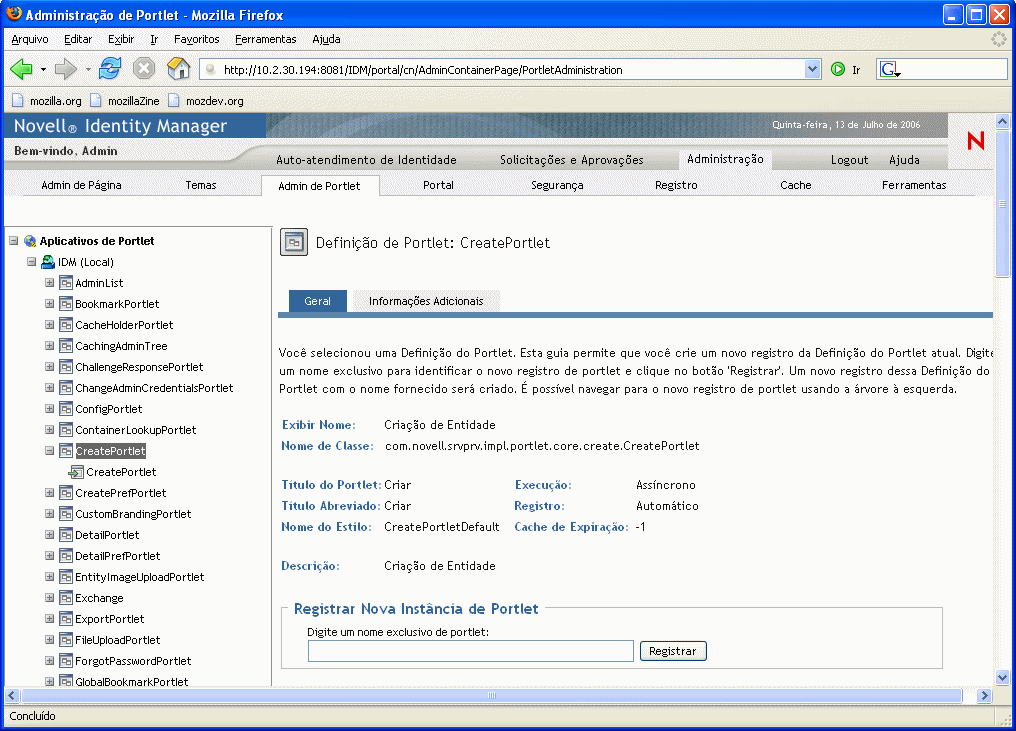Go to Home page icon
This screenshot has width=1016, height=731.
[x=179, y=69]
